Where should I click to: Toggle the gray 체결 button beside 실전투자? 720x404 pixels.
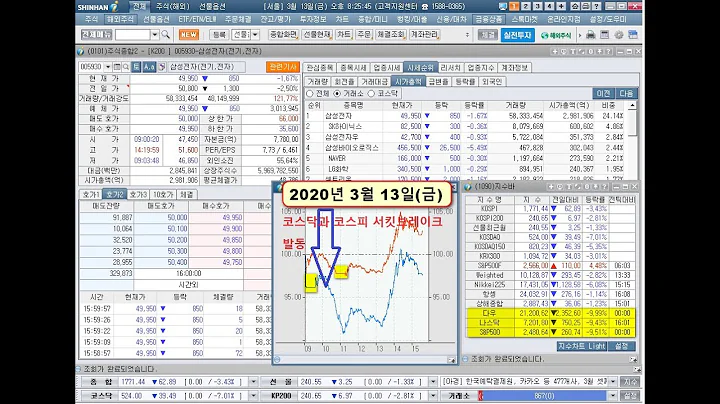click(x=487, y=35)
